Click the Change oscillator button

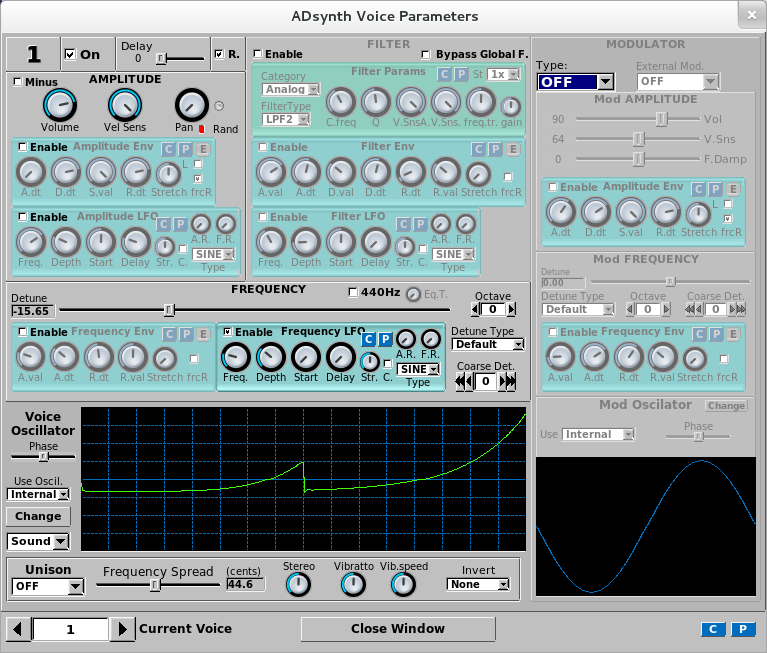coord(38,516)
